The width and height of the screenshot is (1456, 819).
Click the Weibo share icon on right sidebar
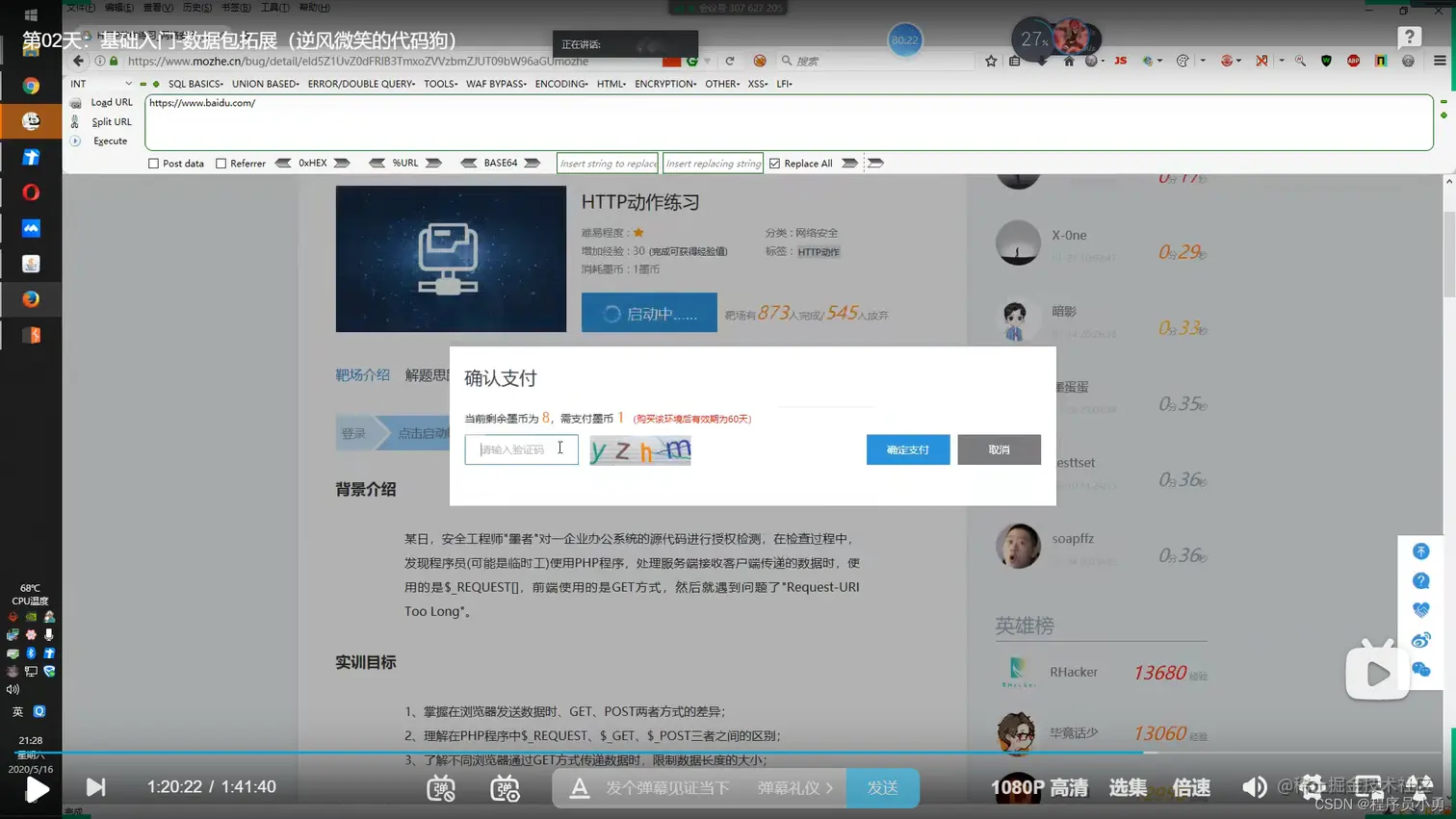coord(1421,640)
